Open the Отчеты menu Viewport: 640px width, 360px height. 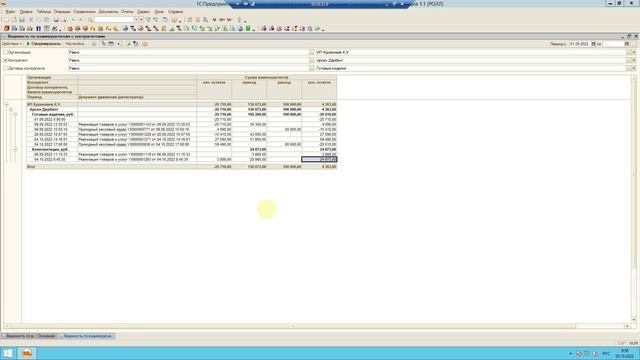127,12
